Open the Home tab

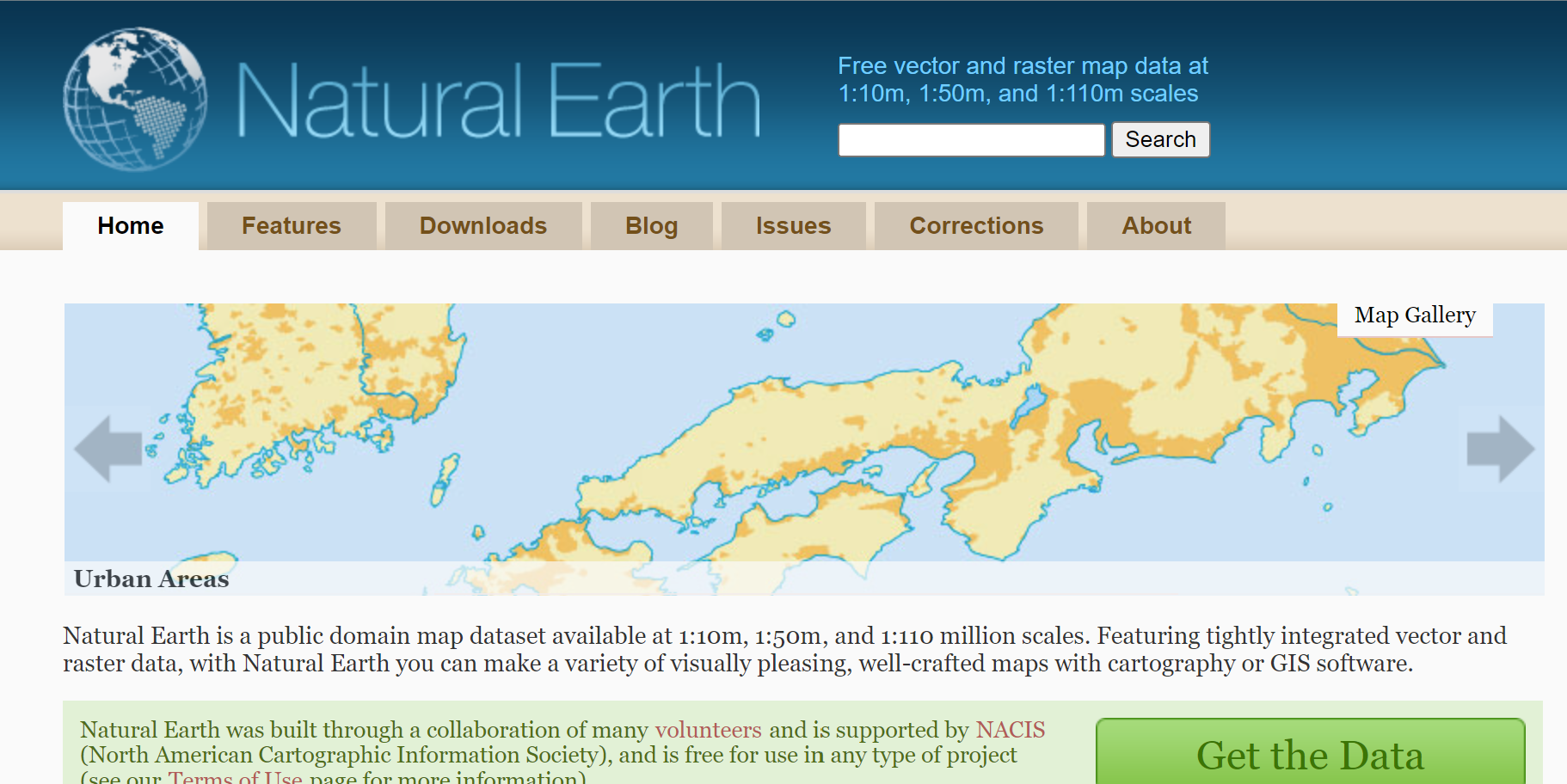[x=131, y=226]
